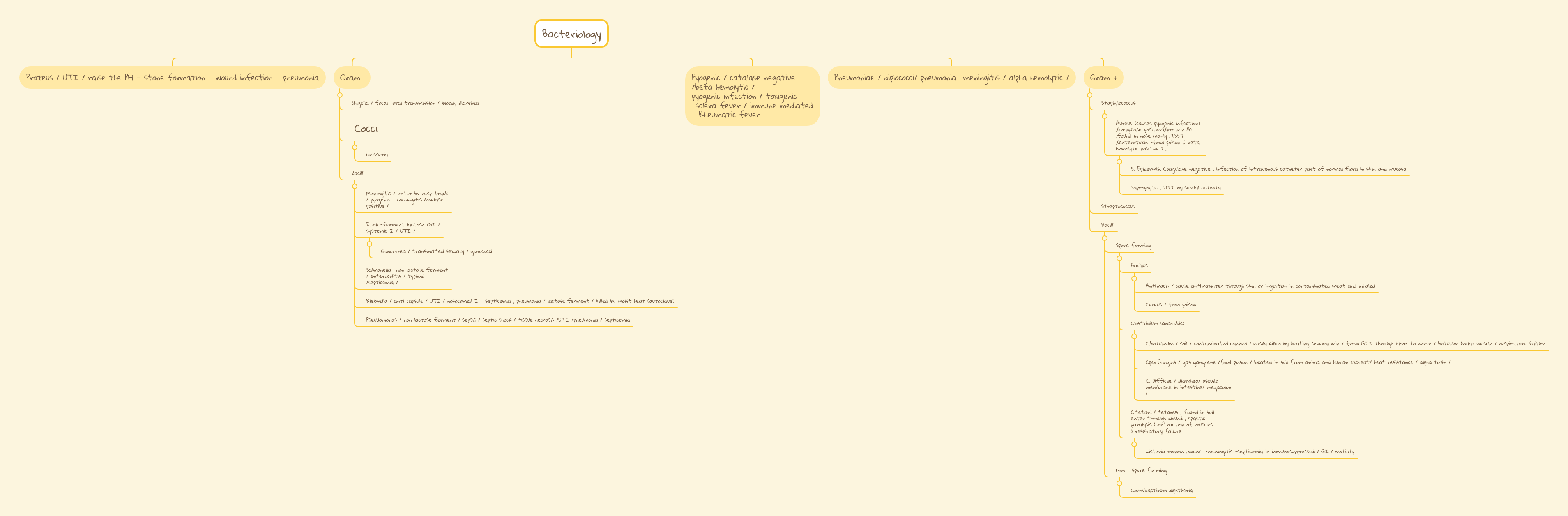Toggle the dot above the Gonorrhea node
Viewport: 1568px width, 516px height.
[x=369, y=244]
